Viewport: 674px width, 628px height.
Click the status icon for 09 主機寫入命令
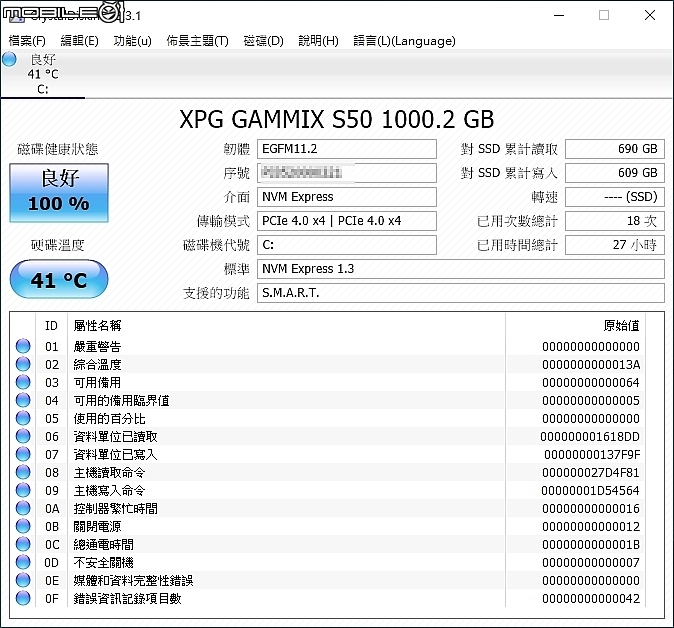click(x=23, y=490)
